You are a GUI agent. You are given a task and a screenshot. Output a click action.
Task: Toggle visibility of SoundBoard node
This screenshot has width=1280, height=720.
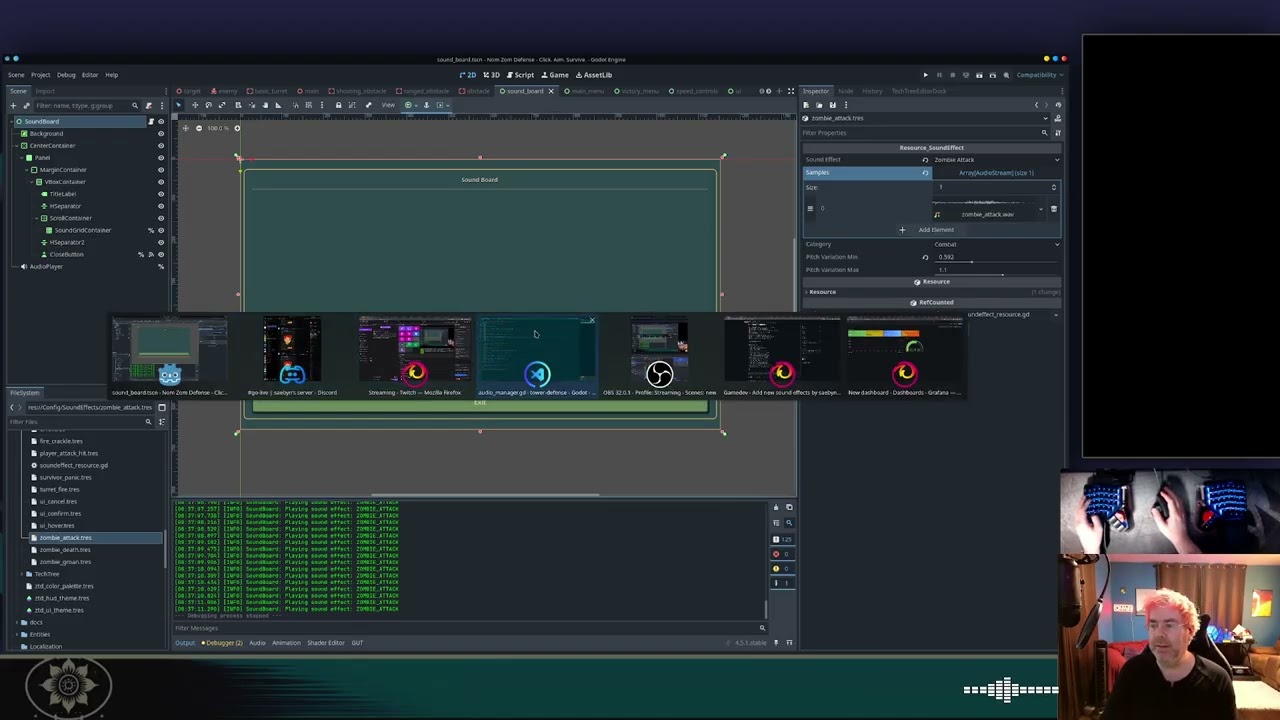coord(161,122)
